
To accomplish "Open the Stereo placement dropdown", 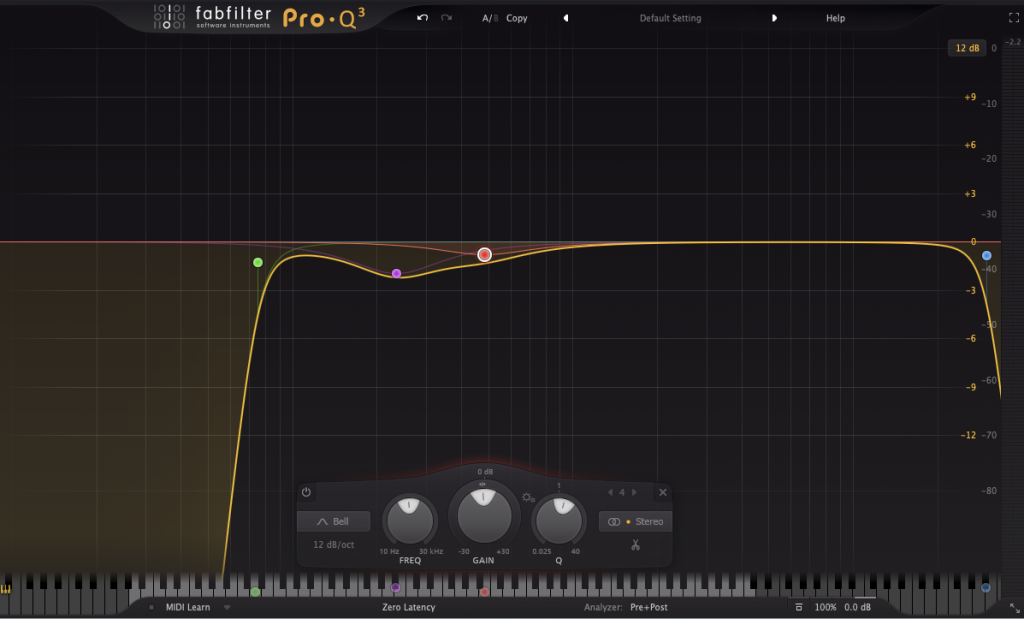I will [635, 522].
